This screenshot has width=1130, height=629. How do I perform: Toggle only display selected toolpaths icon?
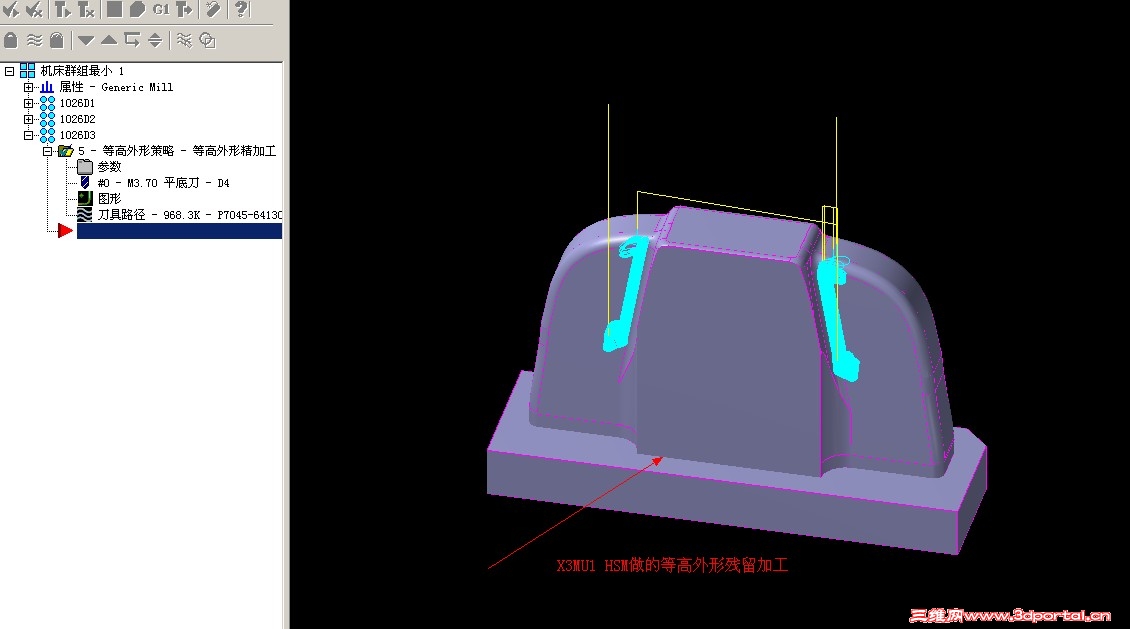point(184,40)
